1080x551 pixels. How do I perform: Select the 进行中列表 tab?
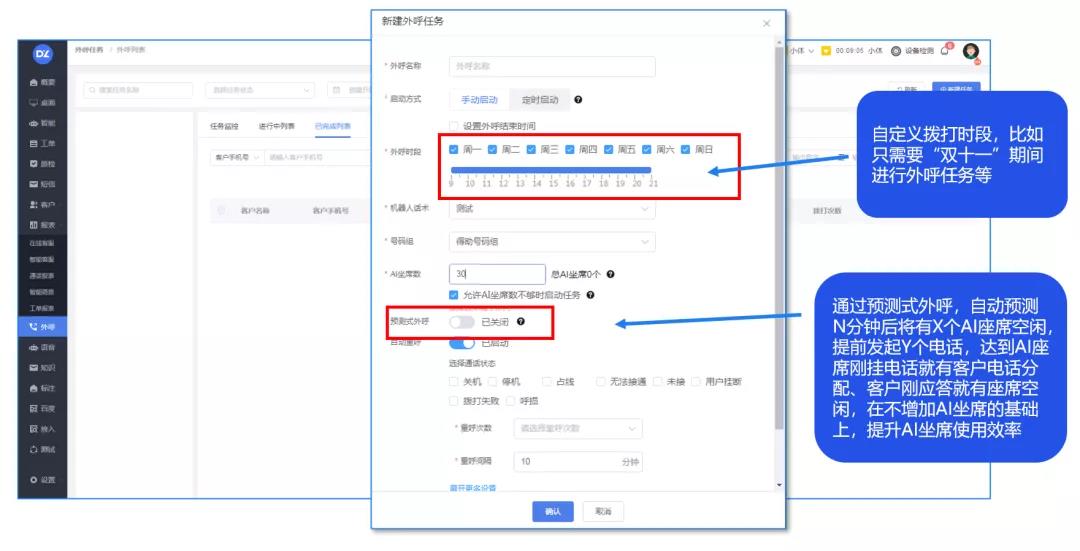pos(276,127)
